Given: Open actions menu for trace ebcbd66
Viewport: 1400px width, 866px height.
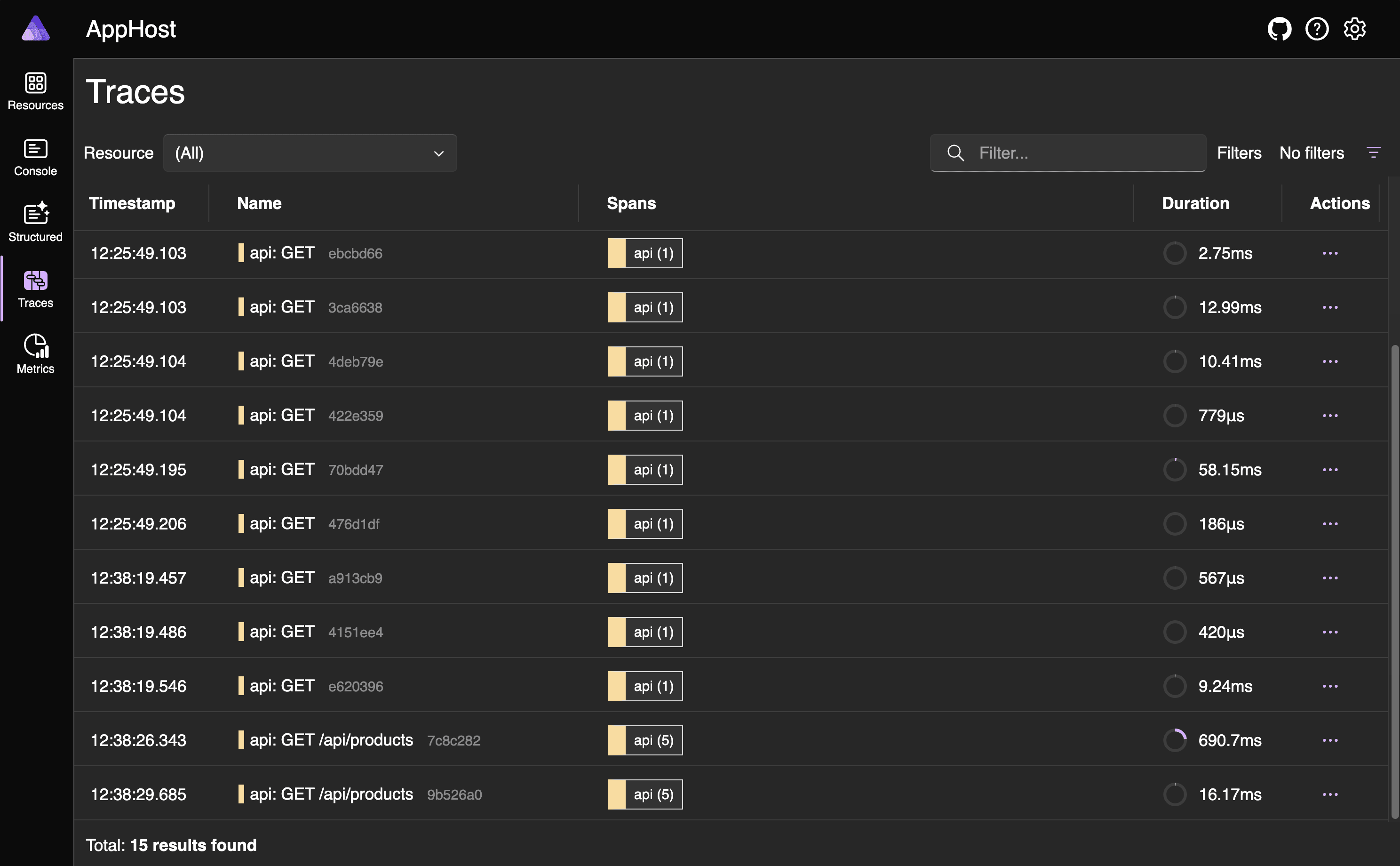Looking at the screenshot, I should click(1329, 253).
